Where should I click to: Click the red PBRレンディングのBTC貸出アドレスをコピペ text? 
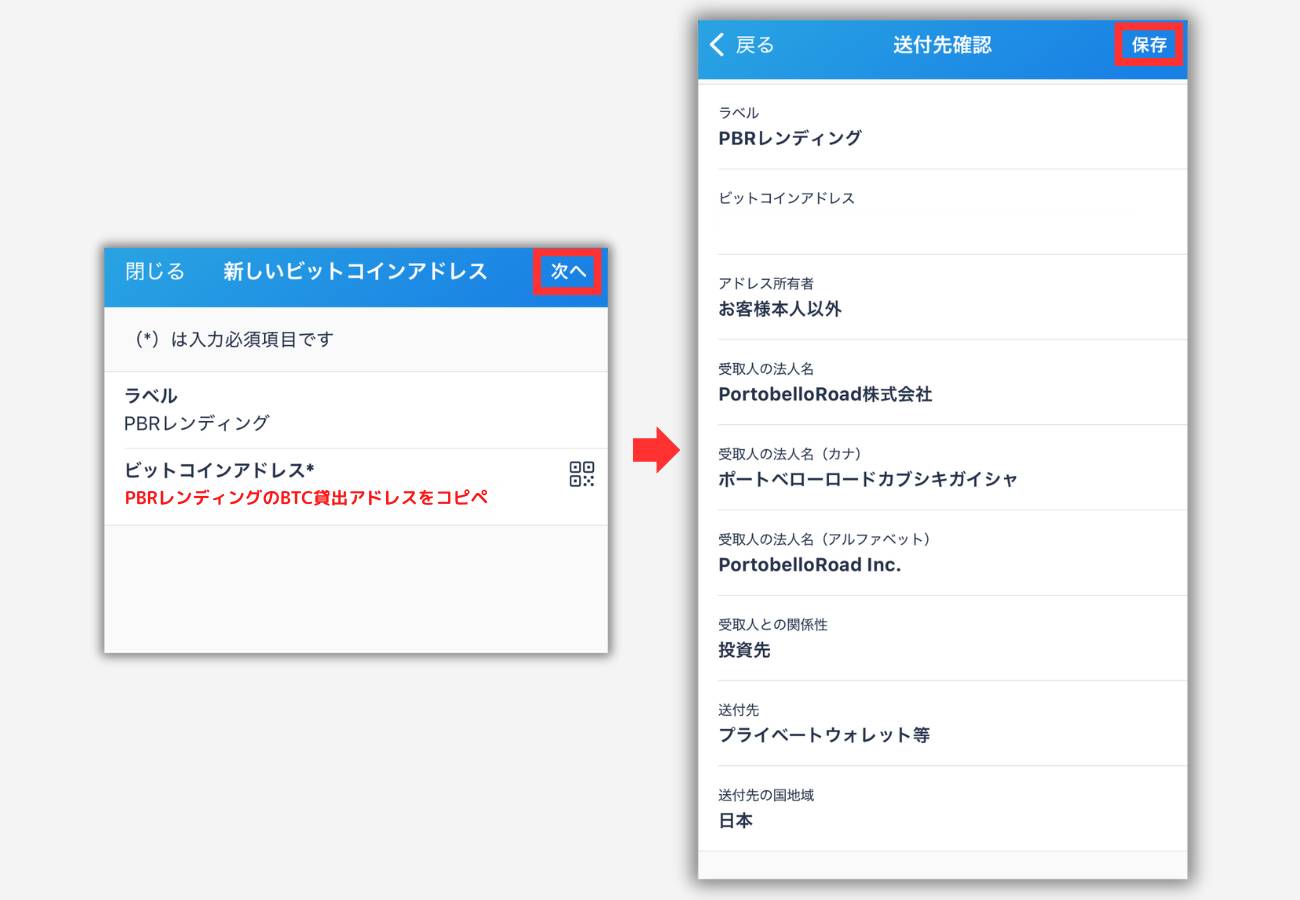(x=306, y=497)
